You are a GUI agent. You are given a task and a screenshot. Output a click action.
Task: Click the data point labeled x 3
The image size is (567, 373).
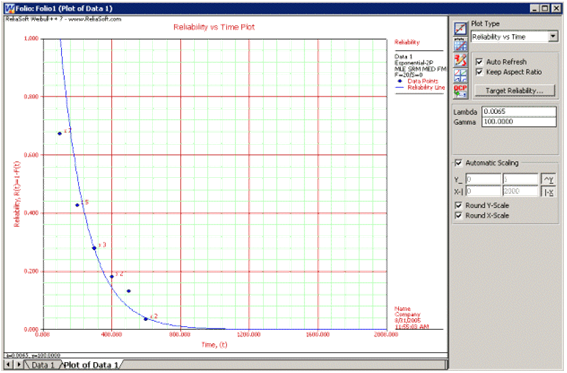tap(94, 248)
